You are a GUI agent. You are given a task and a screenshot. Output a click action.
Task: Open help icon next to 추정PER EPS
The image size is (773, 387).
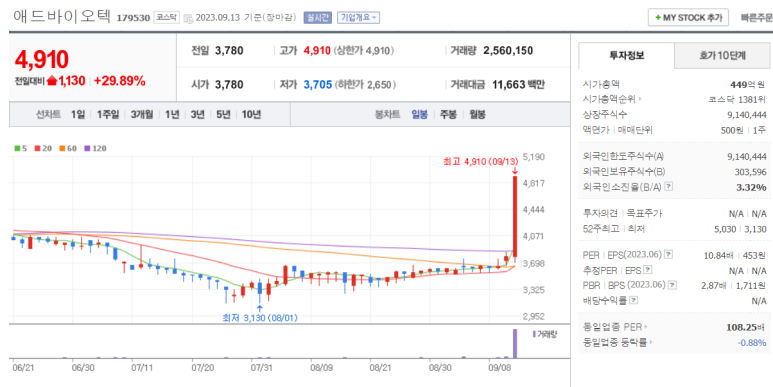tap(648, 270)
